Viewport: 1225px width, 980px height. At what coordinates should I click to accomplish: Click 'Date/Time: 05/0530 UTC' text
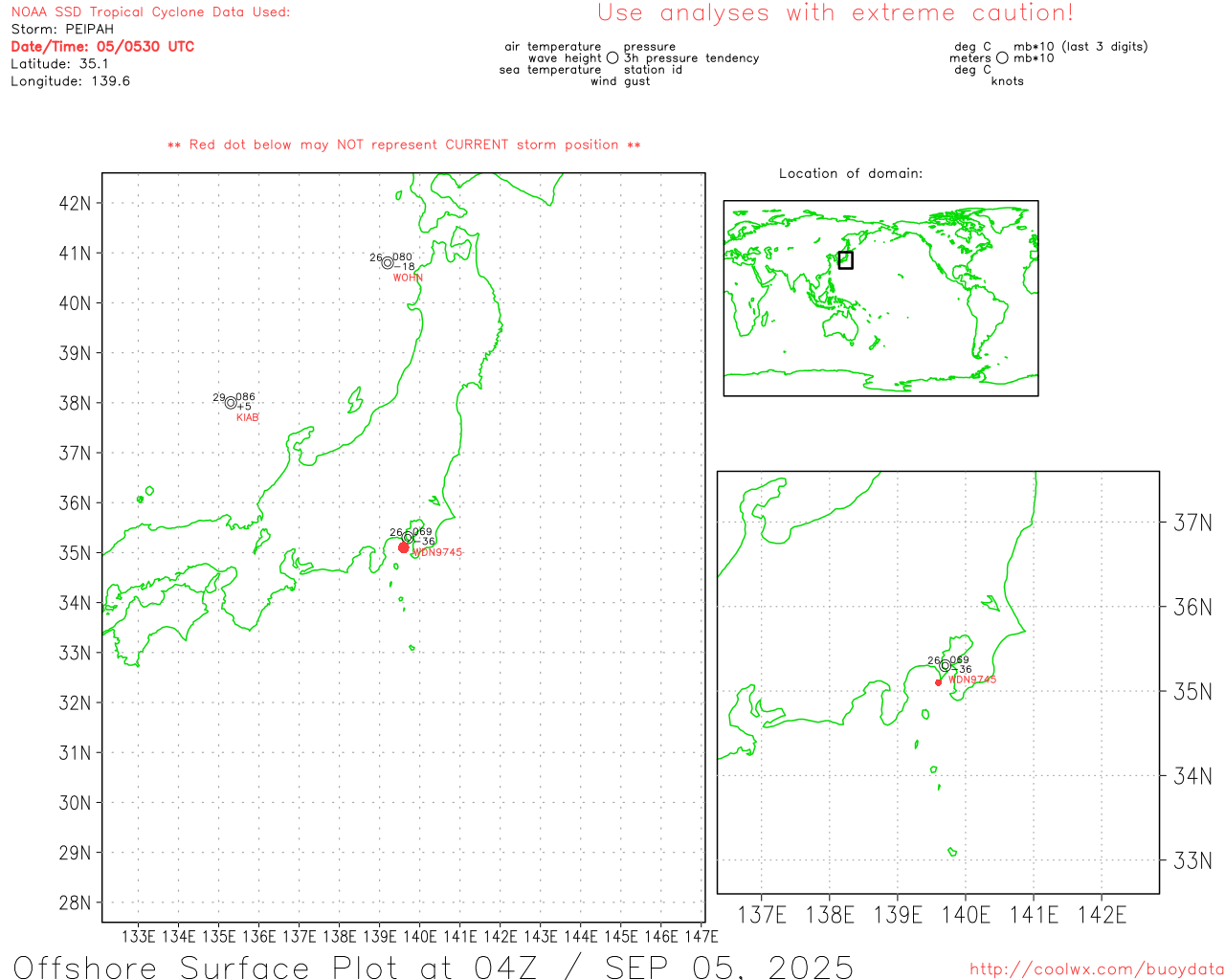point(102,47)
